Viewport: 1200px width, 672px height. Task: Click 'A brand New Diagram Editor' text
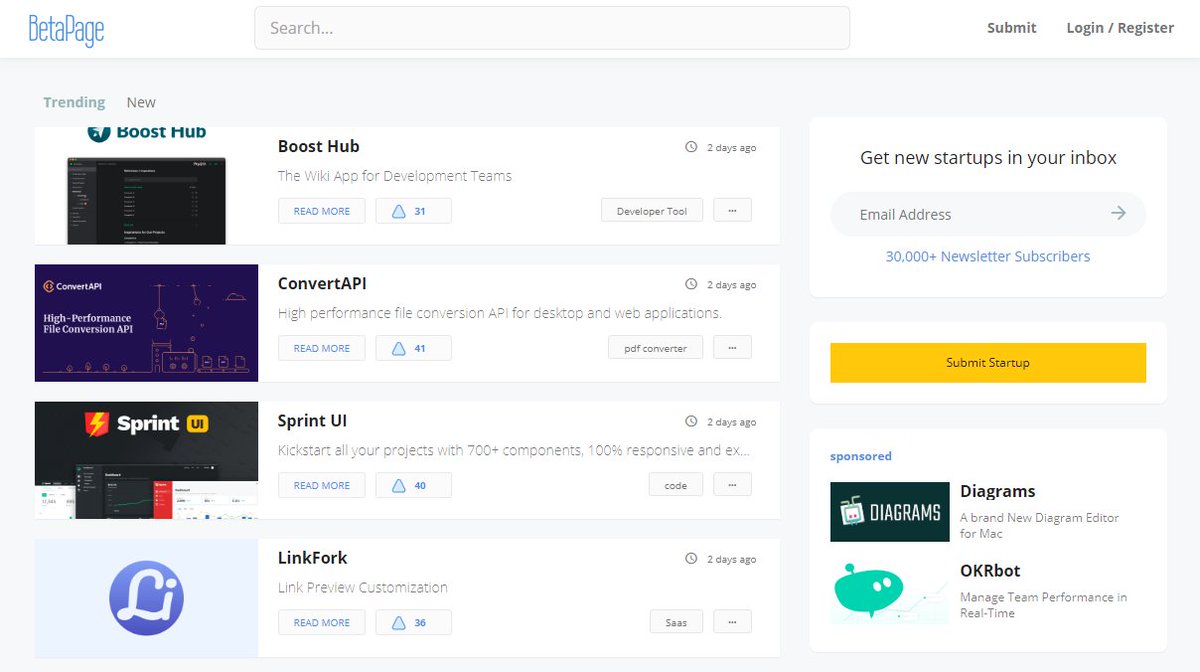click(1040, 525)
